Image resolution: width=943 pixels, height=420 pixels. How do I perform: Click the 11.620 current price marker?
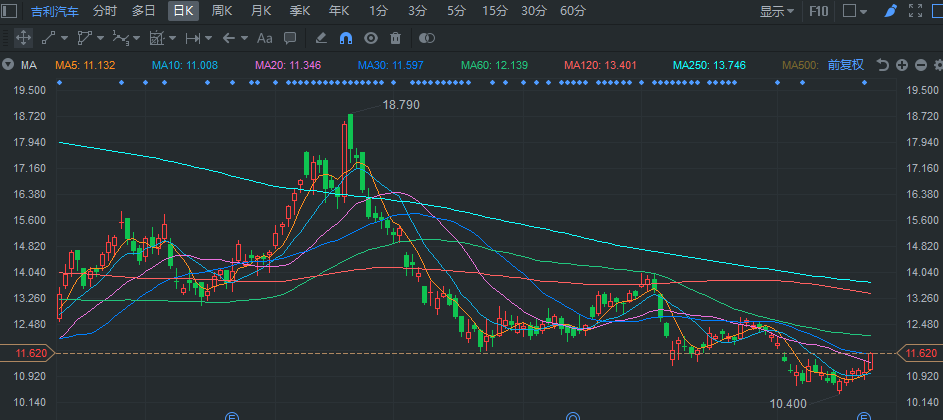click(919, 353)
